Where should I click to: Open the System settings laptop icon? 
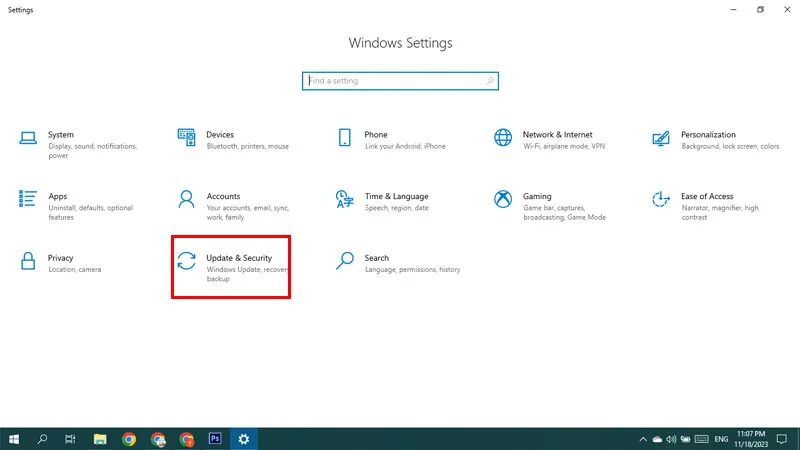[x=28, y=138]
